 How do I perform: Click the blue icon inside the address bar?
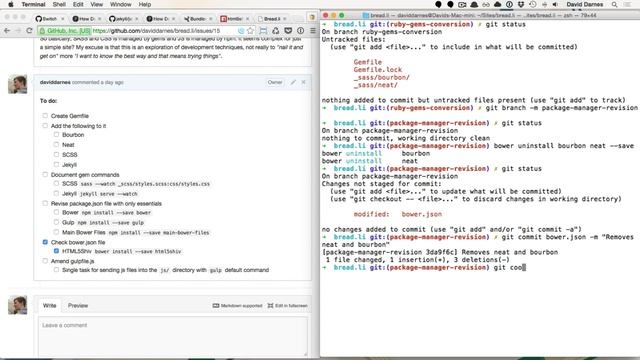pos(241,31)
